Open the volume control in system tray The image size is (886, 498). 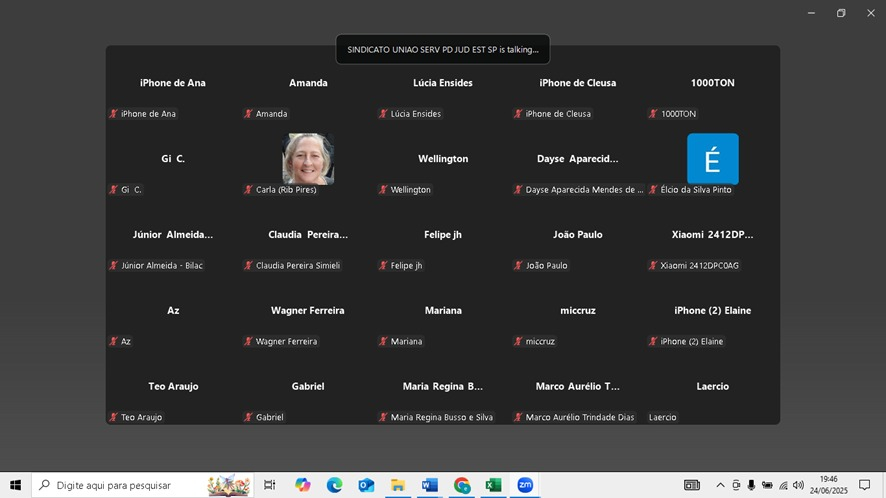coord(798,485)
